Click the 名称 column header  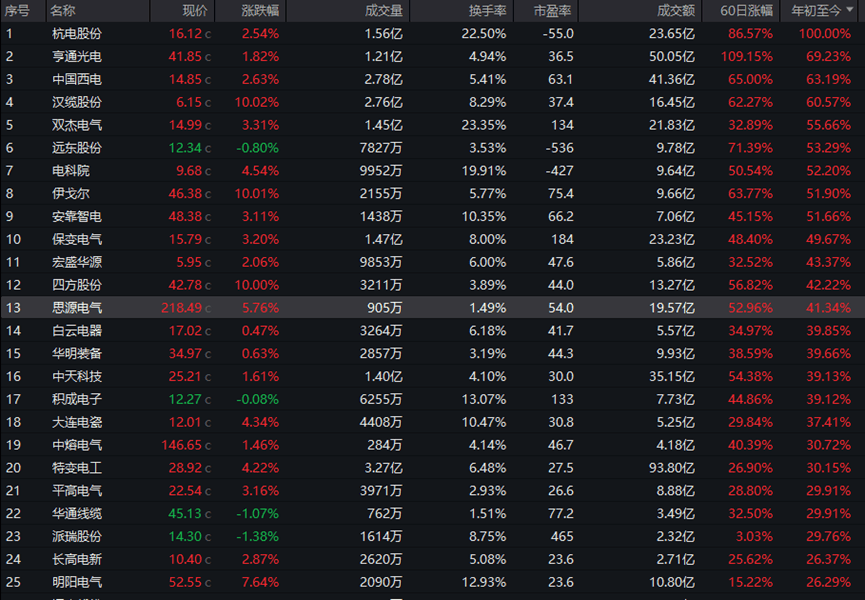tap(62, 10)
